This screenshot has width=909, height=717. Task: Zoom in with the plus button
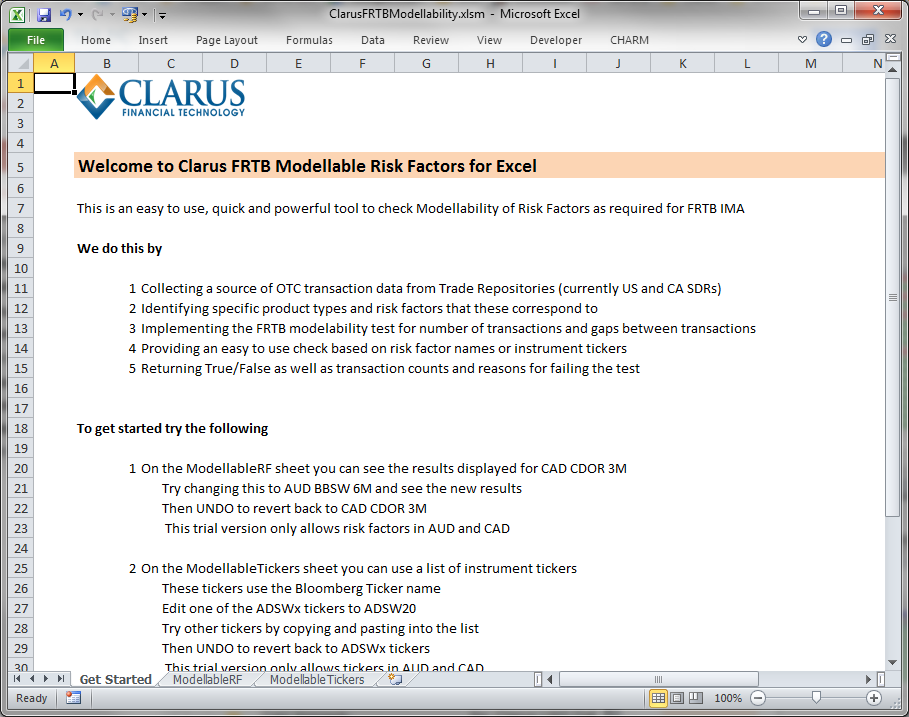click(874, 698)
